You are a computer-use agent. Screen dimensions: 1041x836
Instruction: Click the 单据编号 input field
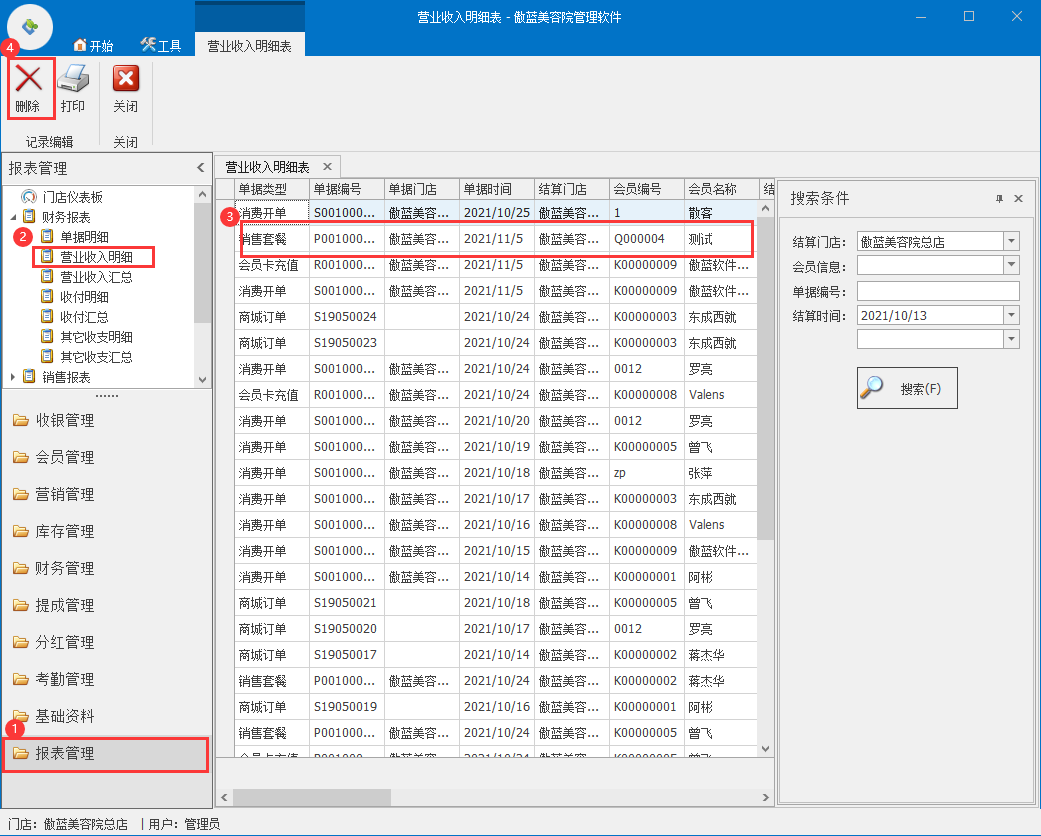937,291
